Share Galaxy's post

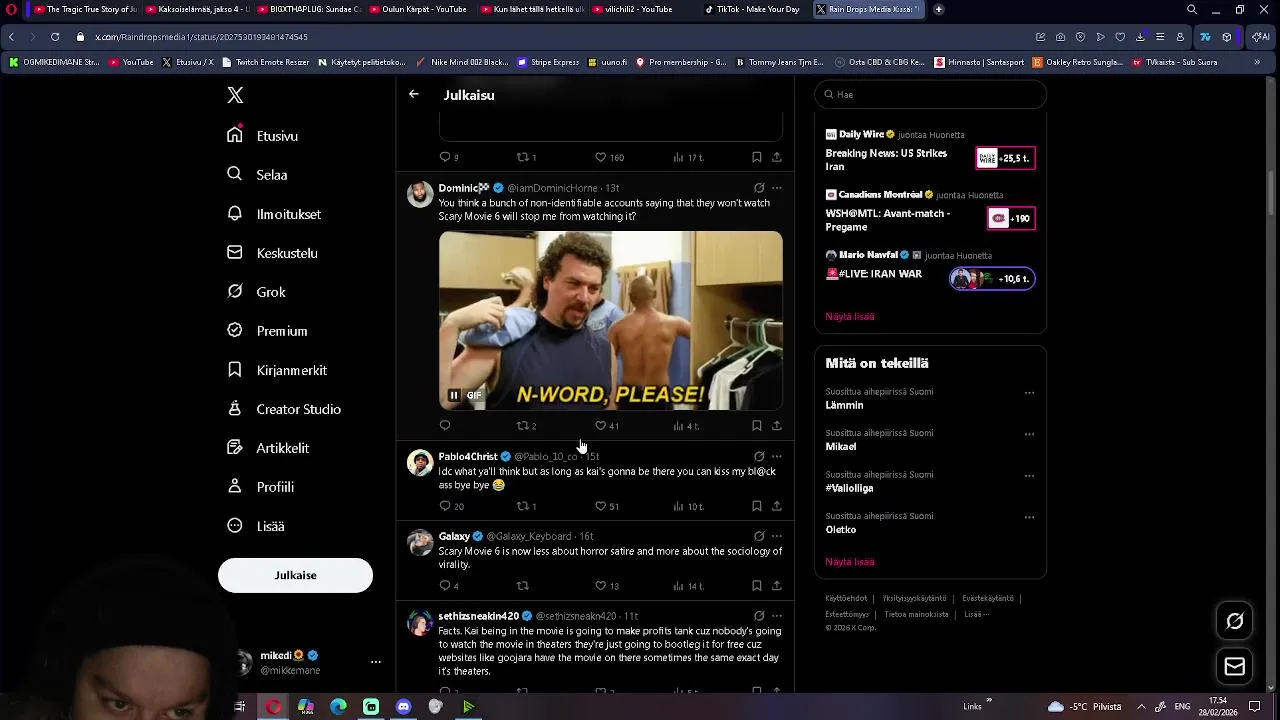[x=776, y=586]
